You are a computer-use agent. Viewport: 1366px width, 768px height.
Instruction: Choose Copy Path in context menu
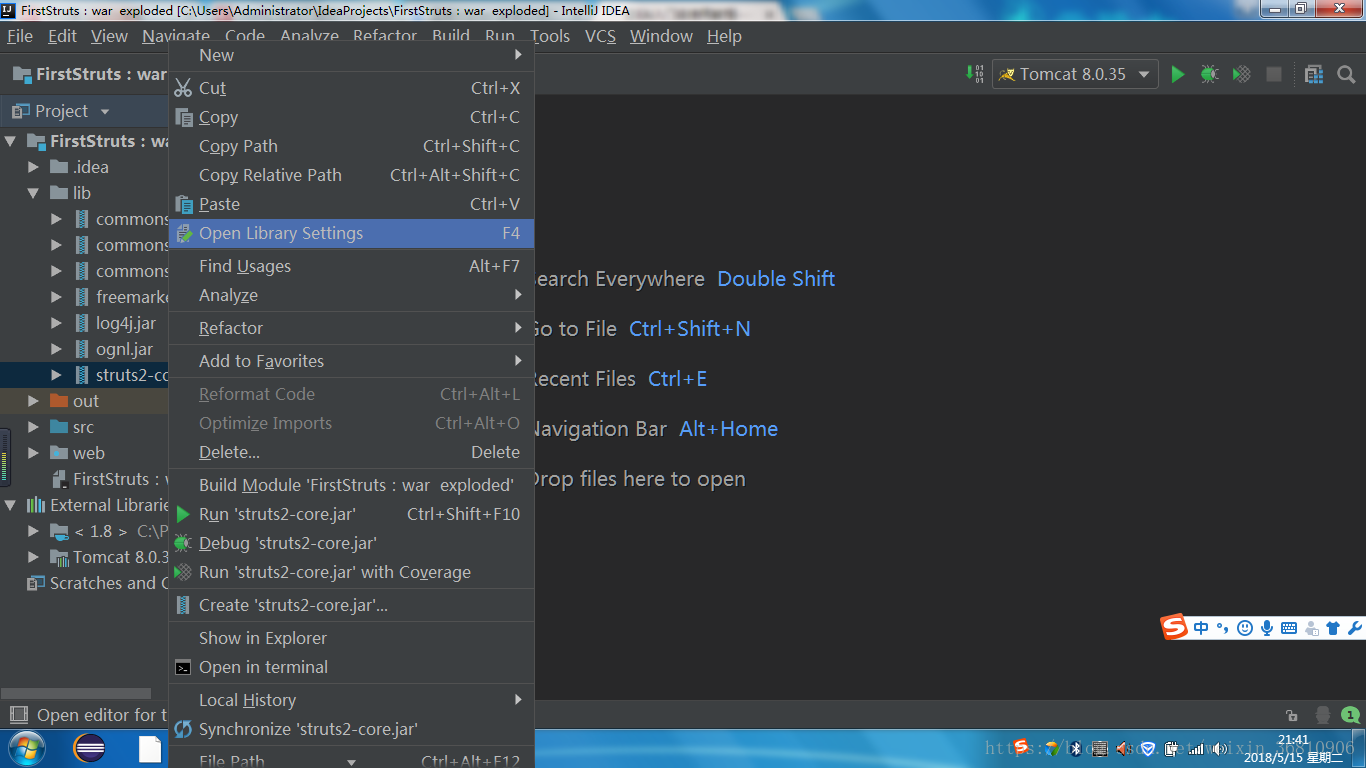click(x=351, y=146)
